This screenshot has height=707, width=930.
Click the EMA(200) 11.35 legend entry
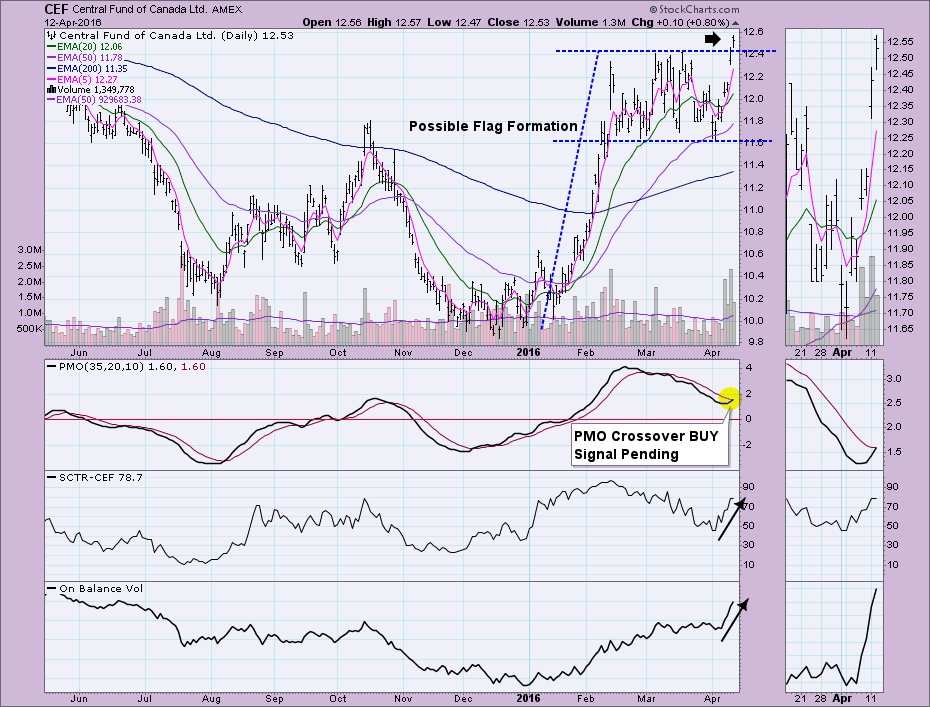pos(92,69)
